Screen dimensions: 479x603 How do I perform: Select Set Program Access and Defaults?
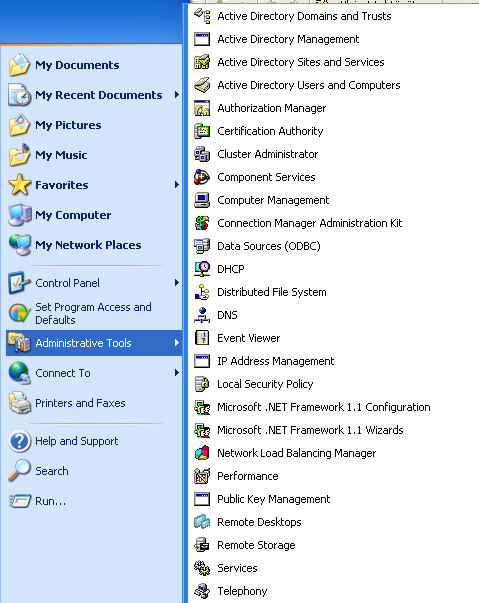click(x=94, y=313)
